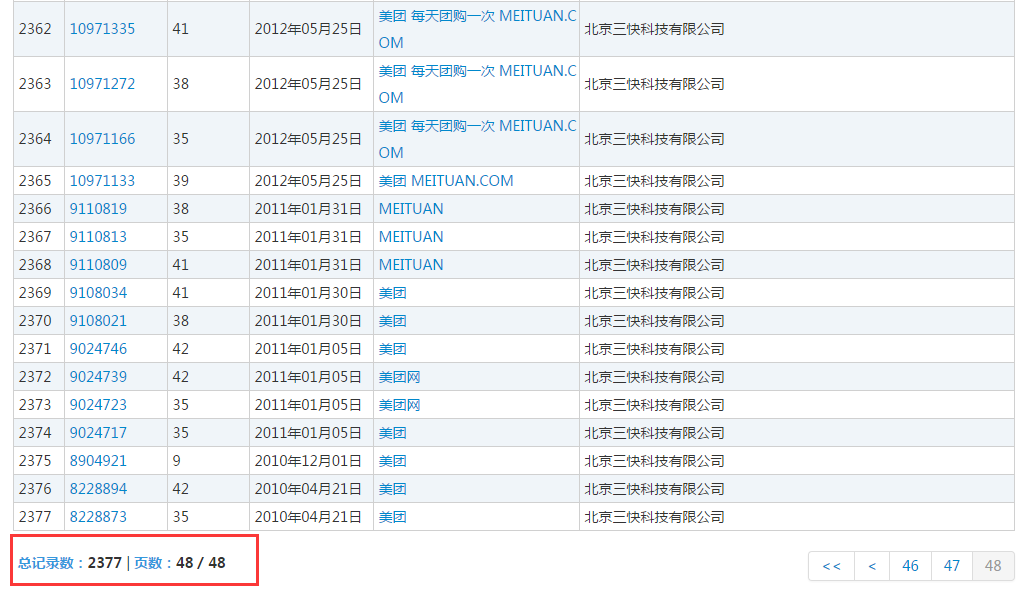Open the 美团 MEITUAN.COM trademark link
1020x602 pixels.
446,181
